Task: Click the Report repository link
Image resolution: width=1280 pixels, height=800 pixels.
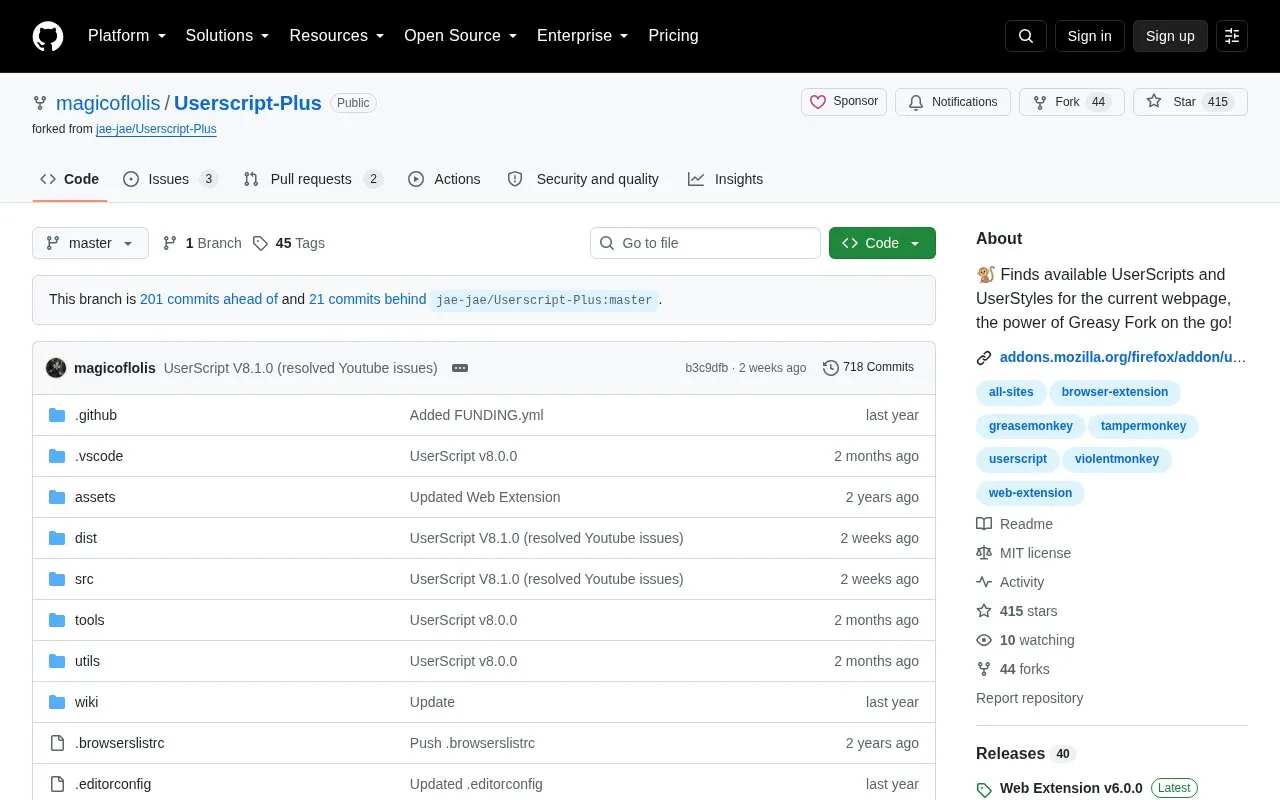Action: tap(1029, 698)
